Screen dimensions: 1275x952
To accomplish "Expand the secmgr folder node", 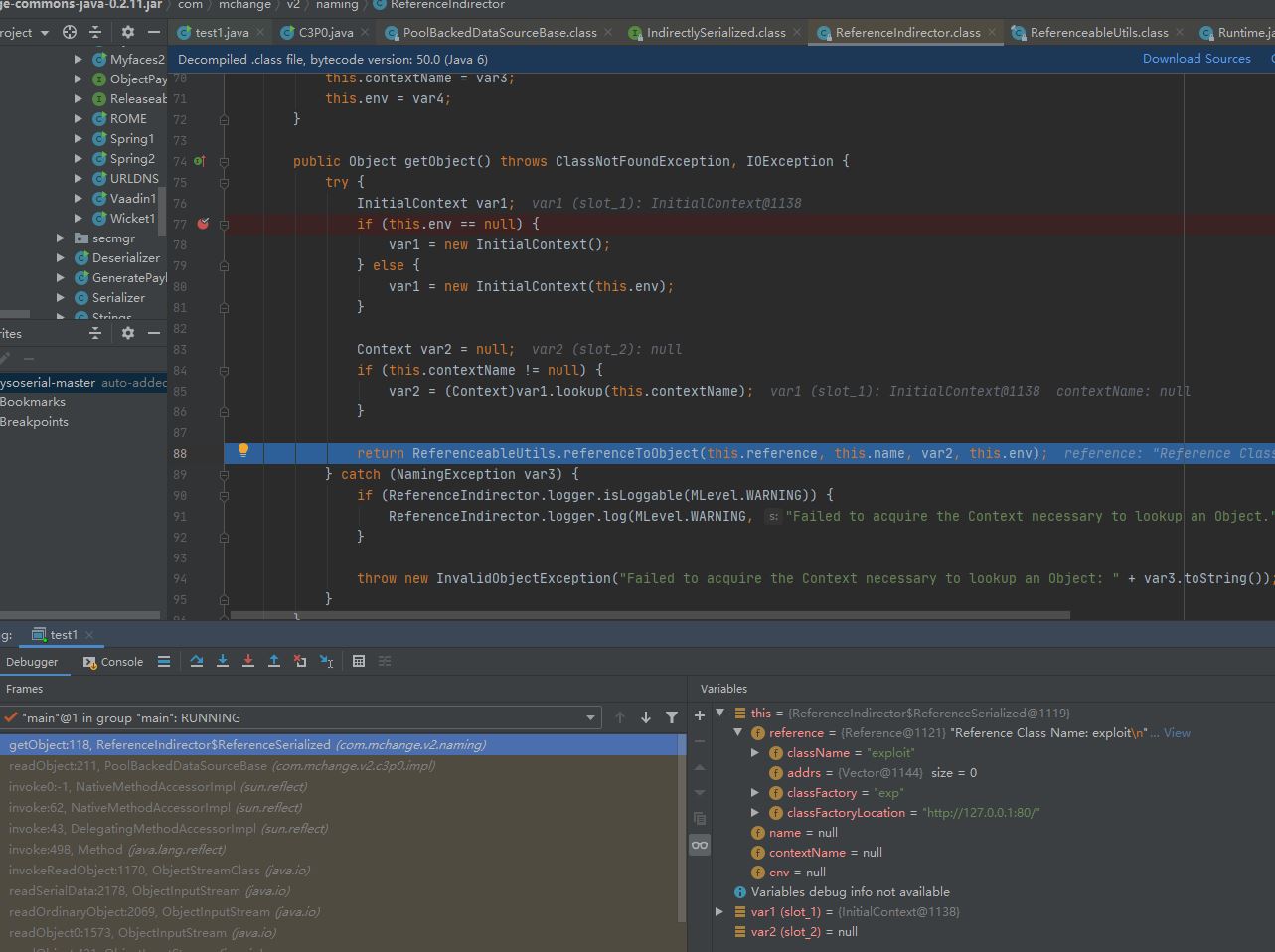I will pos(61,238).
